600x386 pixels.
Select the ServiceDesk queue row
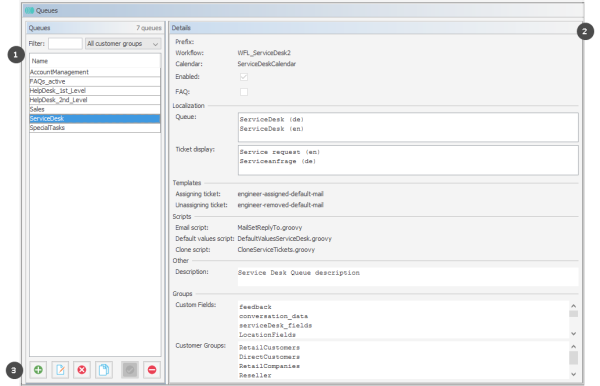[95, 119]
